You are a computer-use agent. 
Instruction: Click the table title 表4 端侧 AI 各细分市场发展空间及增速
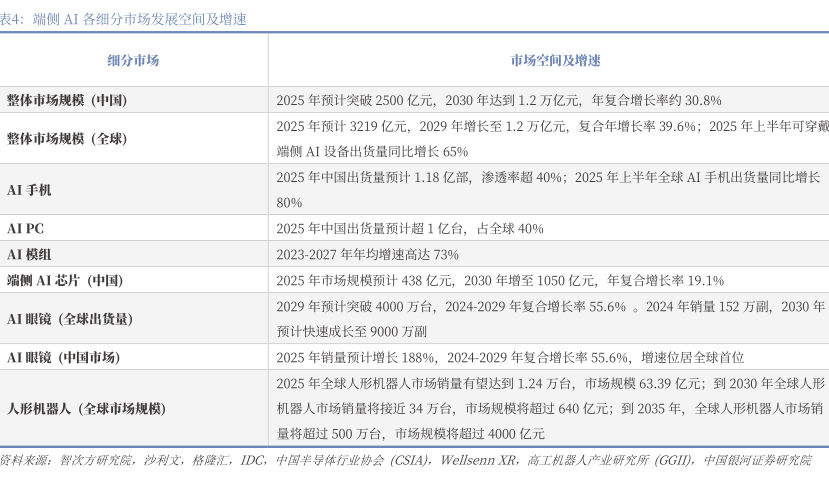click(123, 19)
